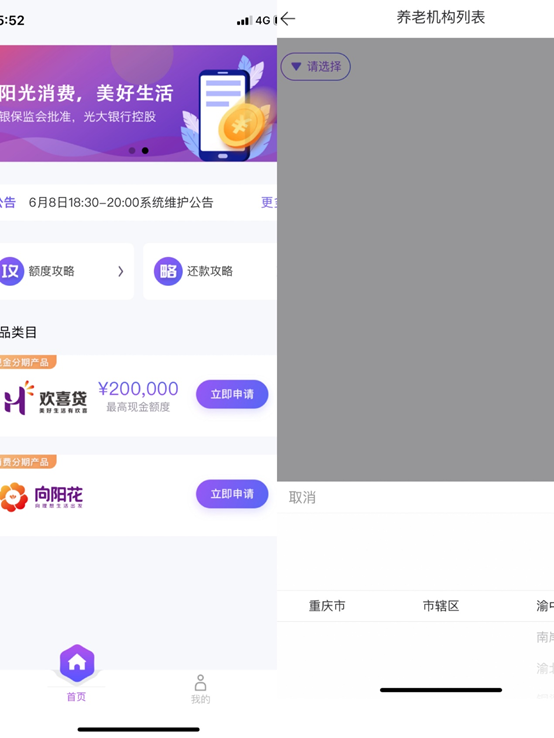
Task: Tap the back arrow on 养老机构列表 screen
Action: (x=288, y=19)
